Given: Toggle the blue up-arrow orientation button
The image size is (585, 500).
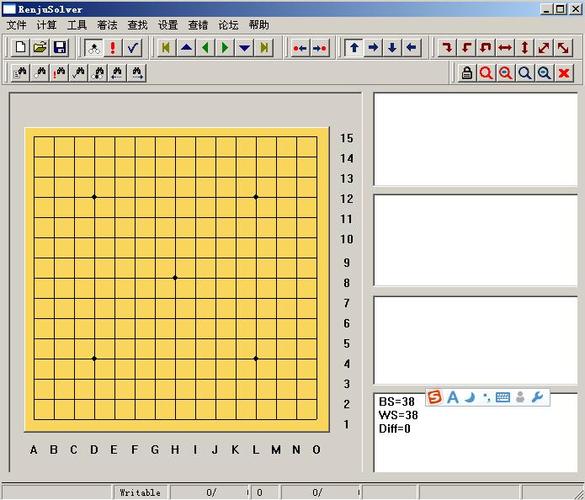Looking at the screenshot, I should point(354,47).
